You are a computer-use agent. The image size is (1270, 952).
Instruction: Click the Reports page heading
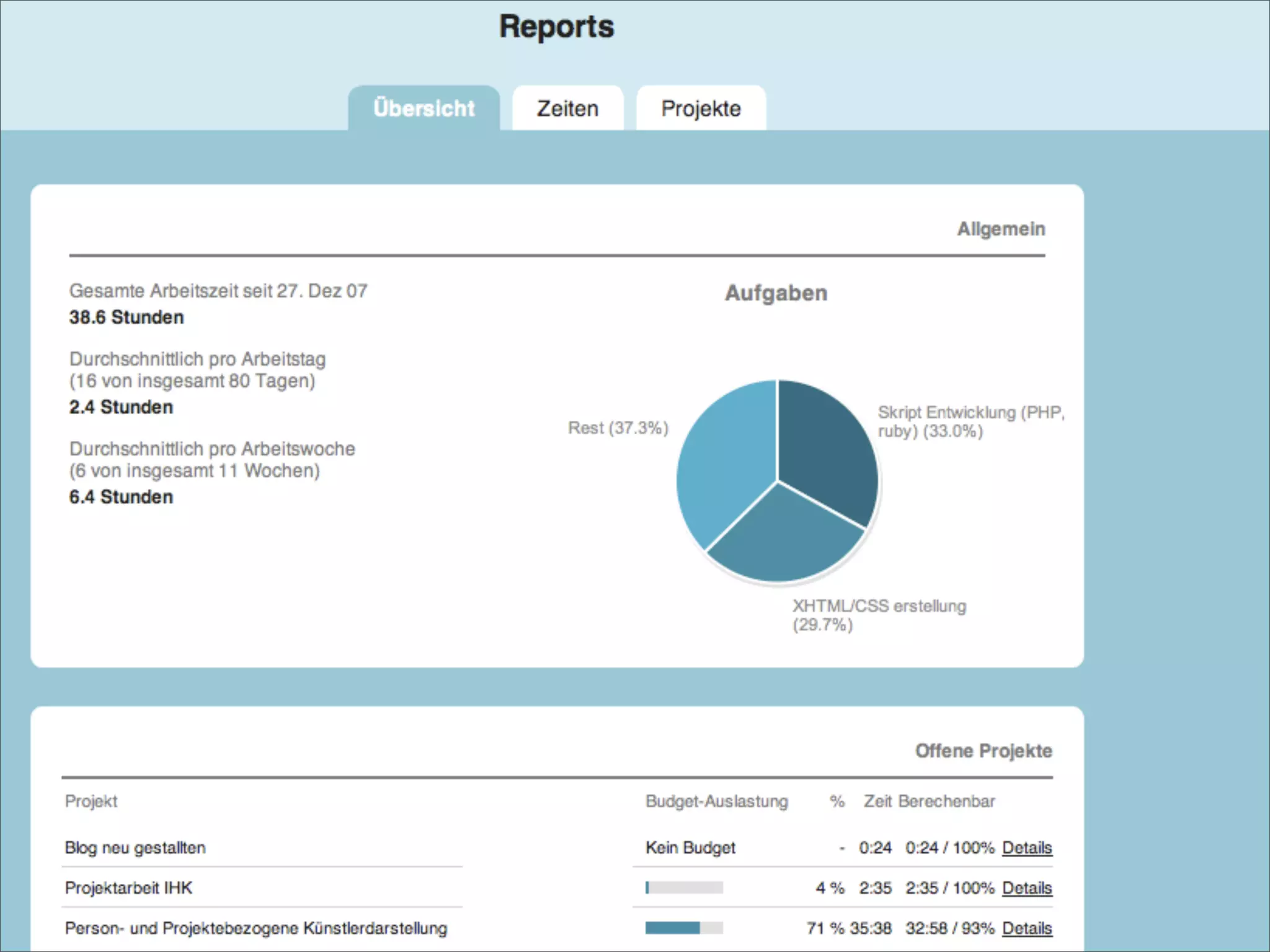[556, 27]
